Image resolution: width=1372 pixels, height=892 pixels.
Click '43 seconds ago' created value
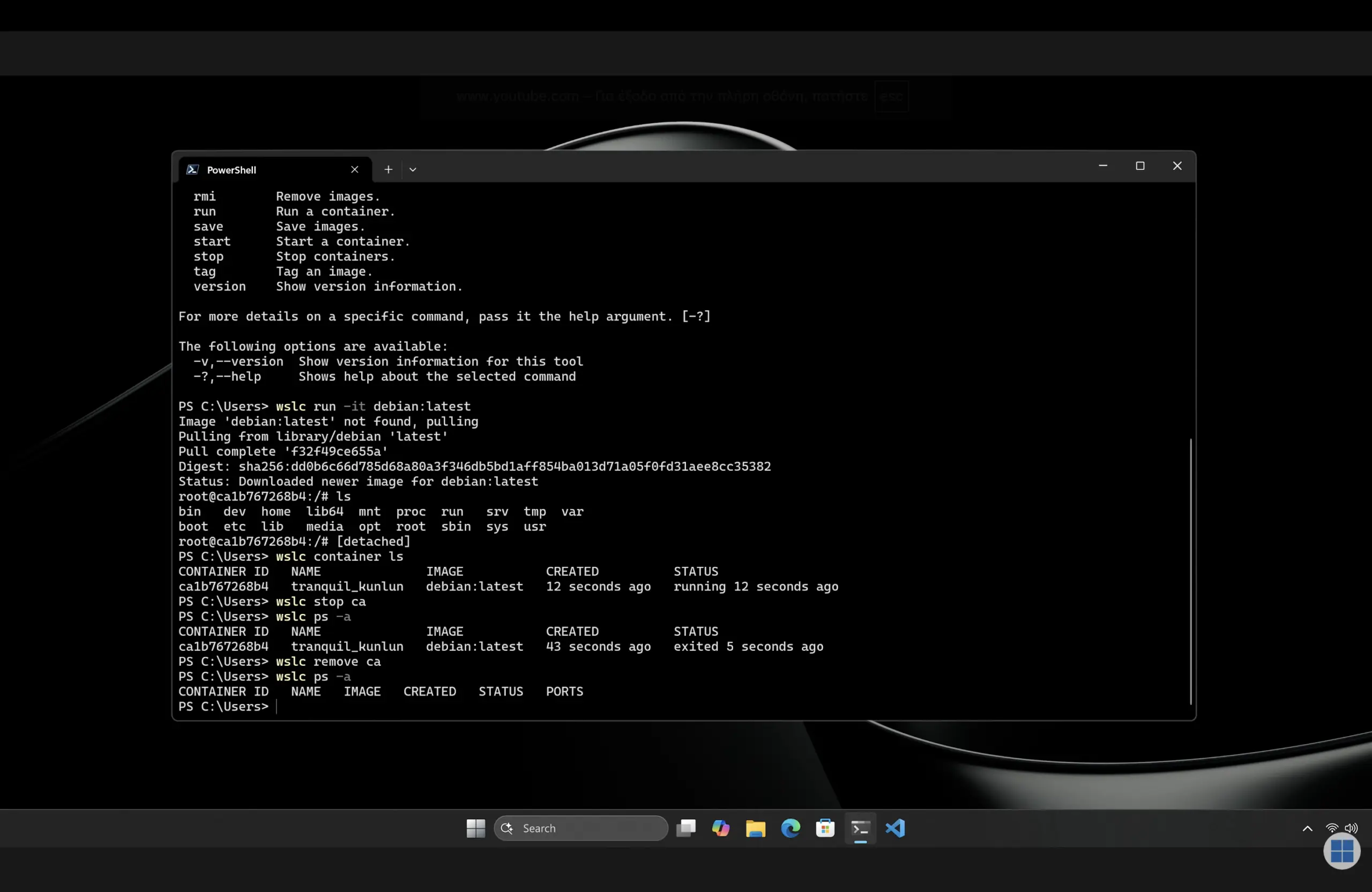pos(599,646)
